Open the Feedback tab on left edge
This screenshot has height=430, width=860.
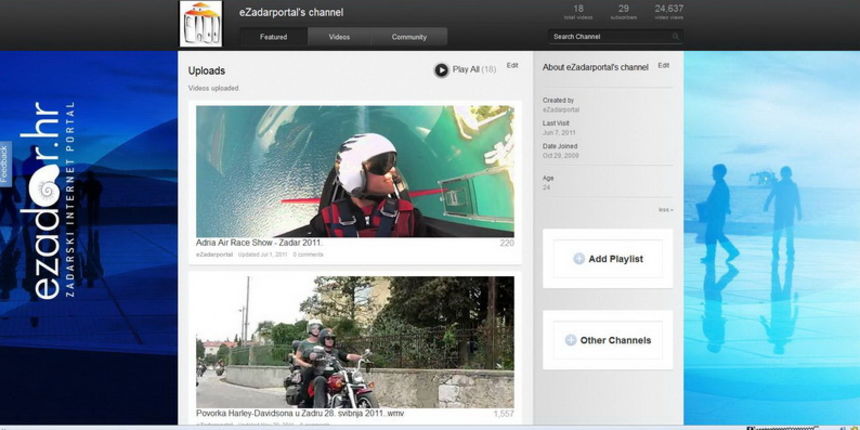pos(4,164)
